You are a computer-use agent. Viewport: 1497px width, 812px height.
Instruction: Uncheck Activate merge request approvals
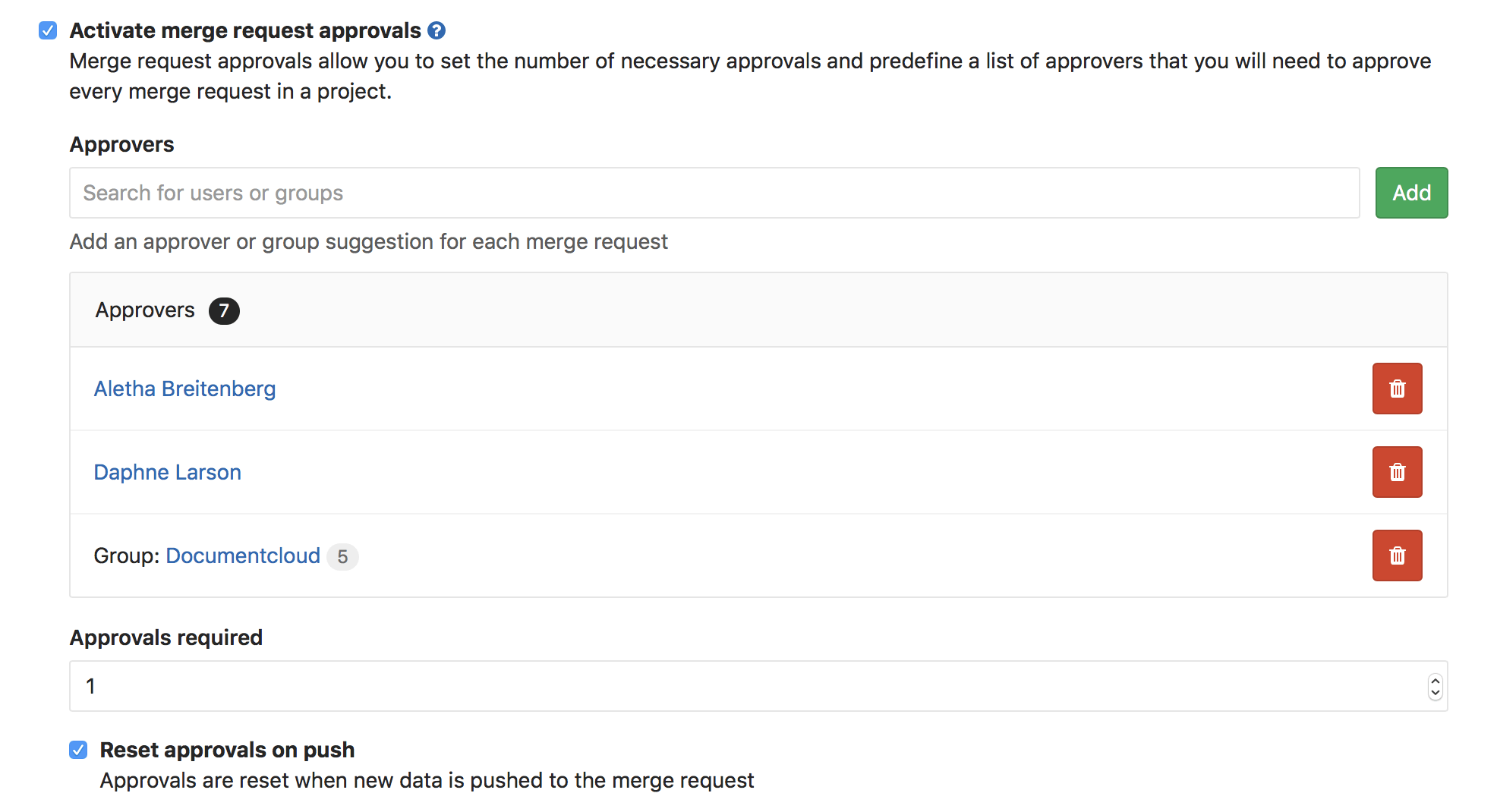tap(48, 30)
